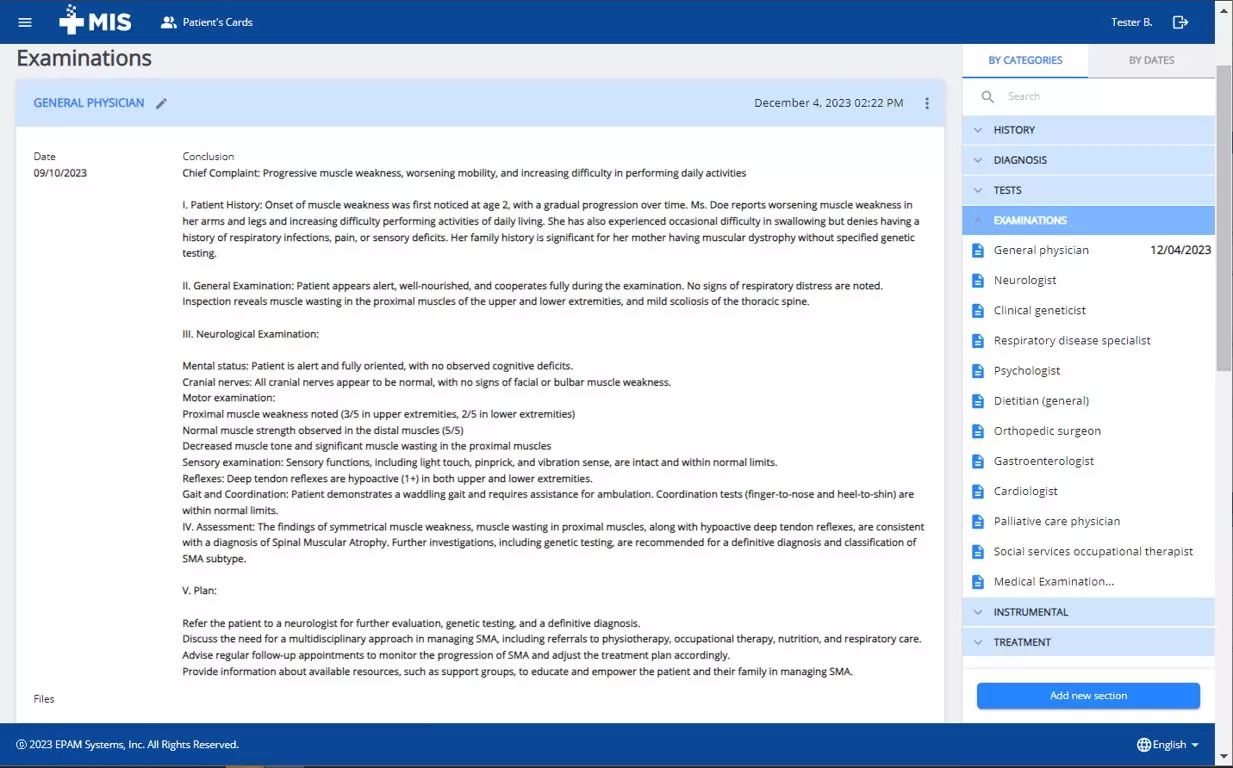
Task: Click document icon beside Social services occupational therapist
Action: (978, 551)
